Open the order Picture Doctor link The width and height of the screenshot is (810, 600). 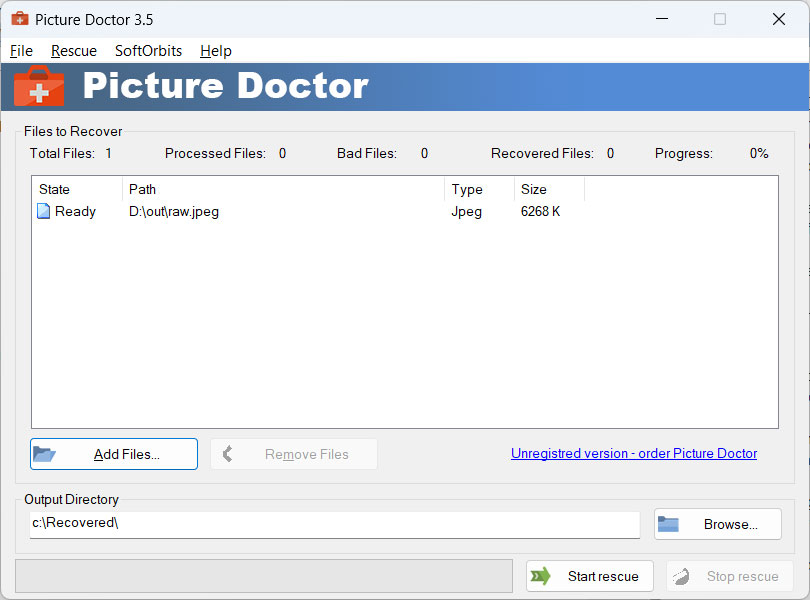tap(634, 453)
